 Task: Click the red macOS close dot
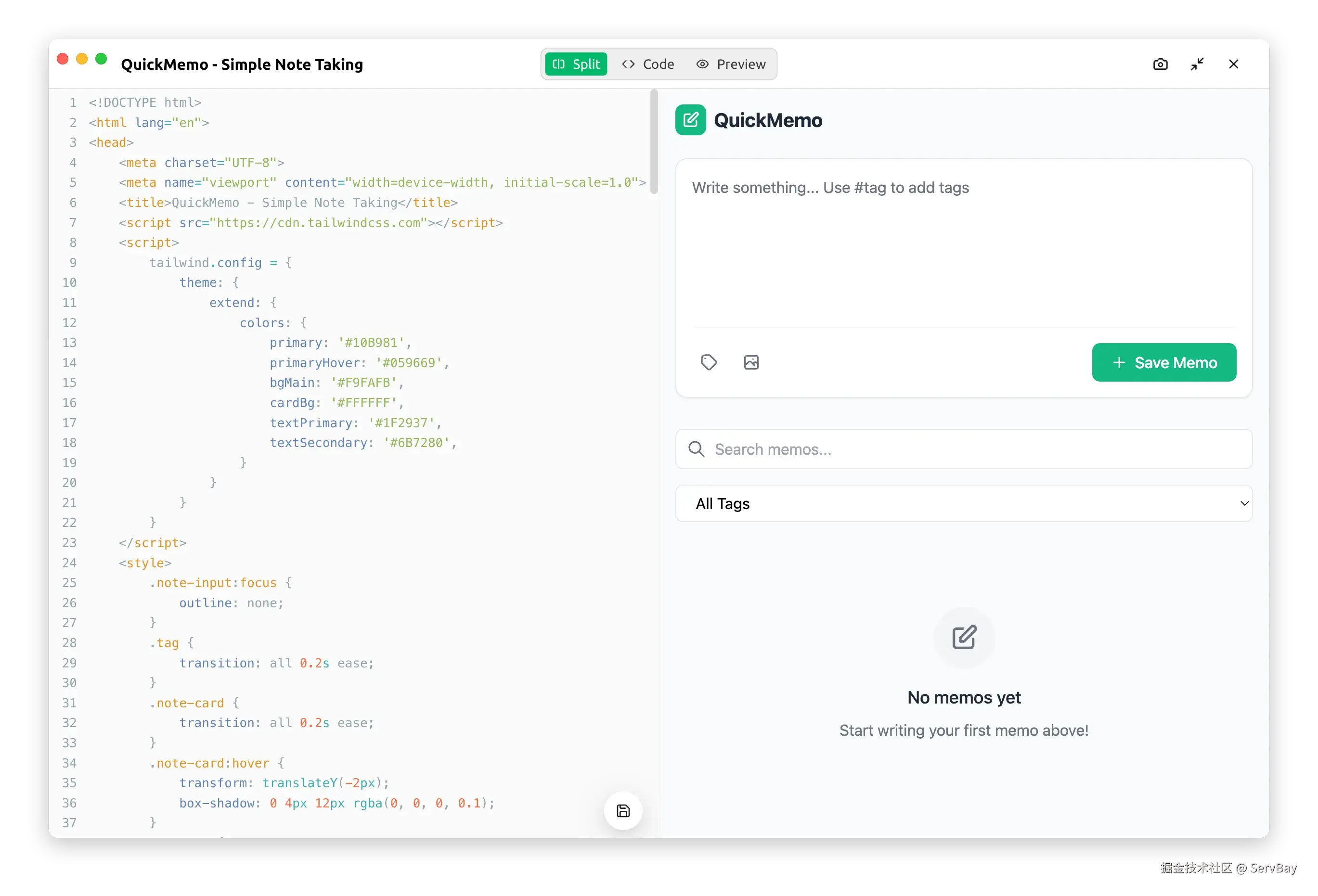pos(63,59)
